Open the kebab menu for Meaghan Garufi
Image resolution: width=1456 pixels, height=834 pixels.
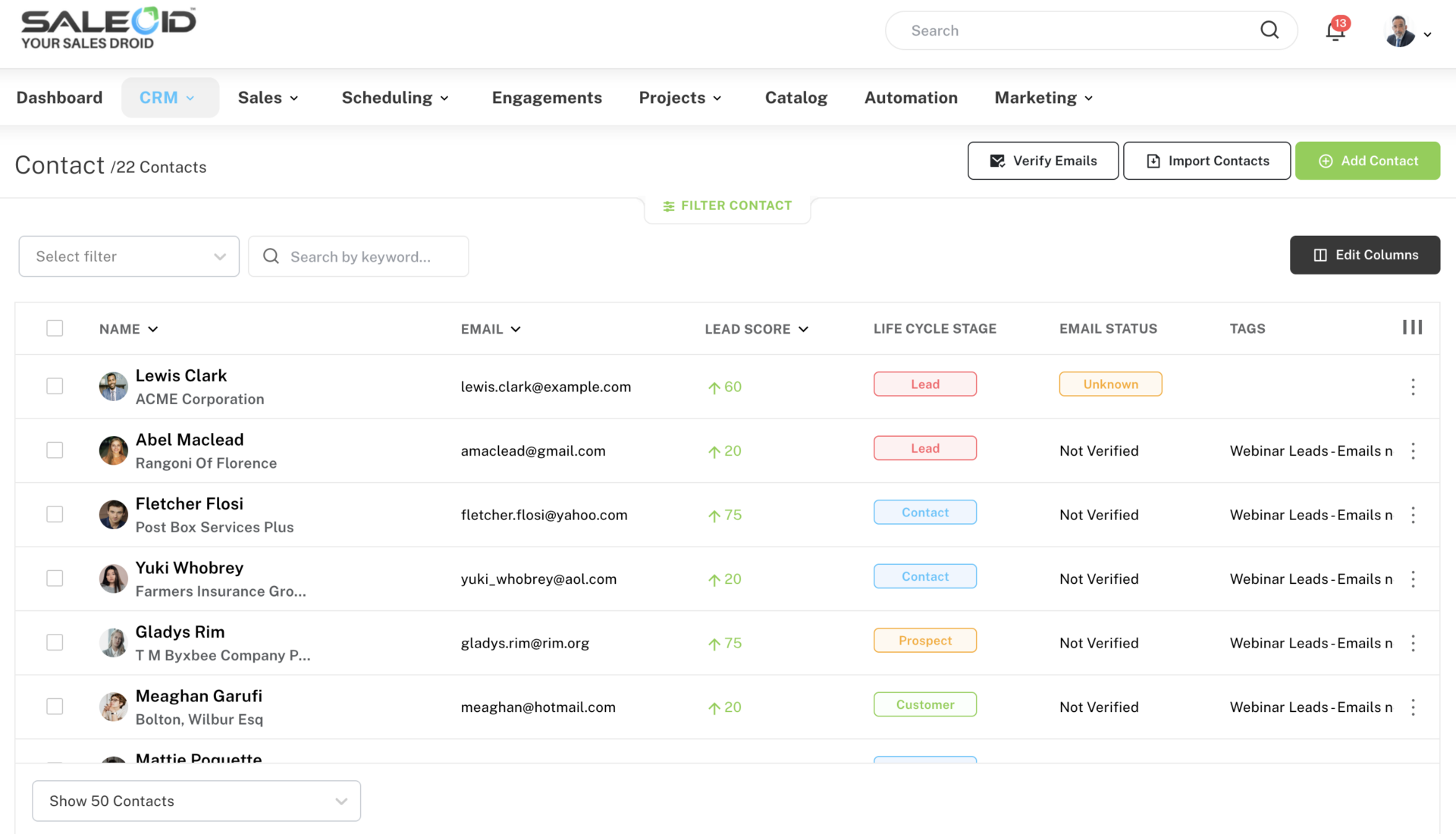pos(1413,707)
